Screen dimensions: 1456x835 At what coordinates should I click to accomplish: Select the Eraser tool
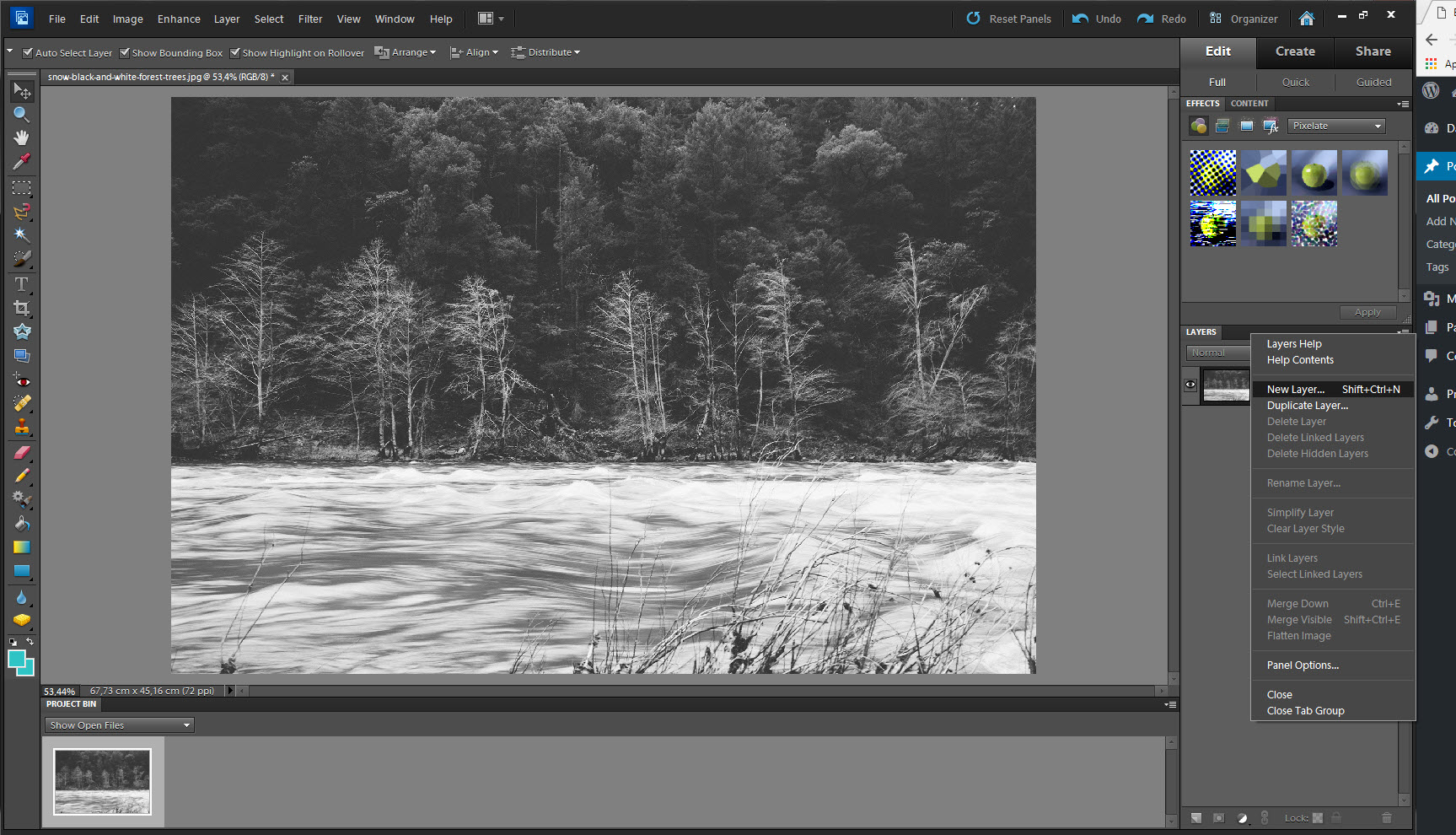tap(21, 453)
